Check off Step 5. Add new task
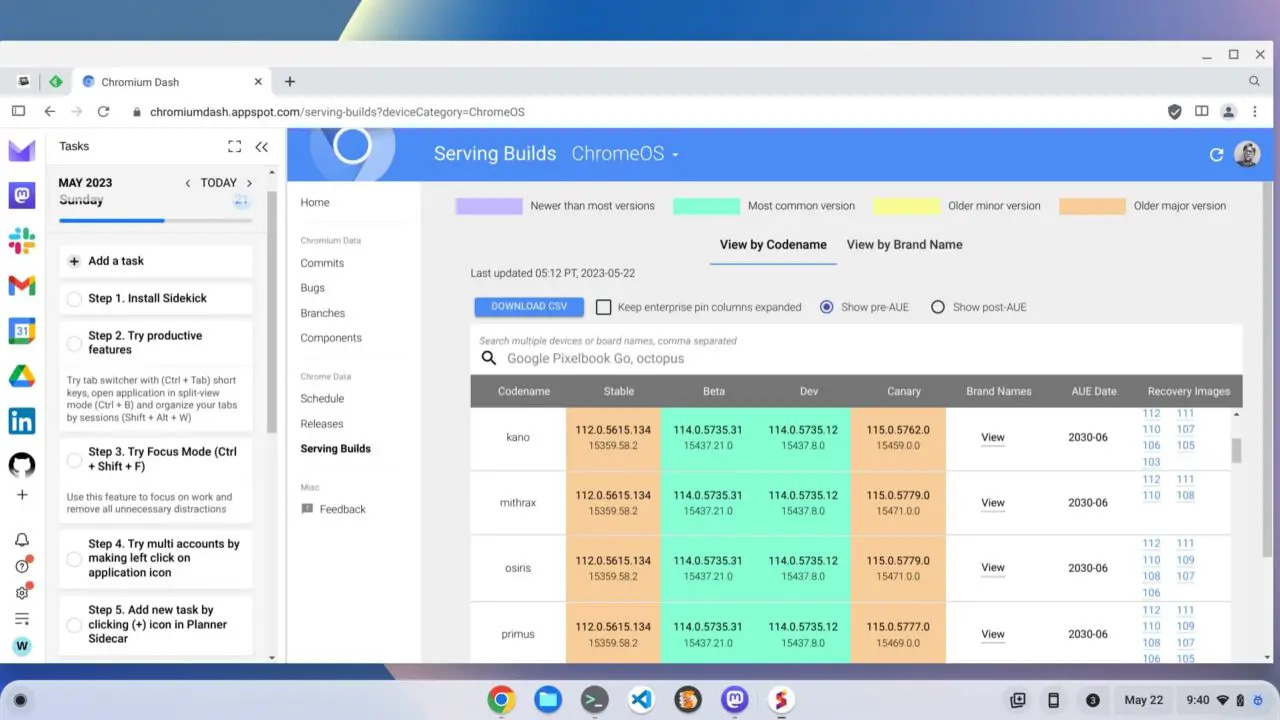Screen dimensions: 1280x720 point(74,625)
